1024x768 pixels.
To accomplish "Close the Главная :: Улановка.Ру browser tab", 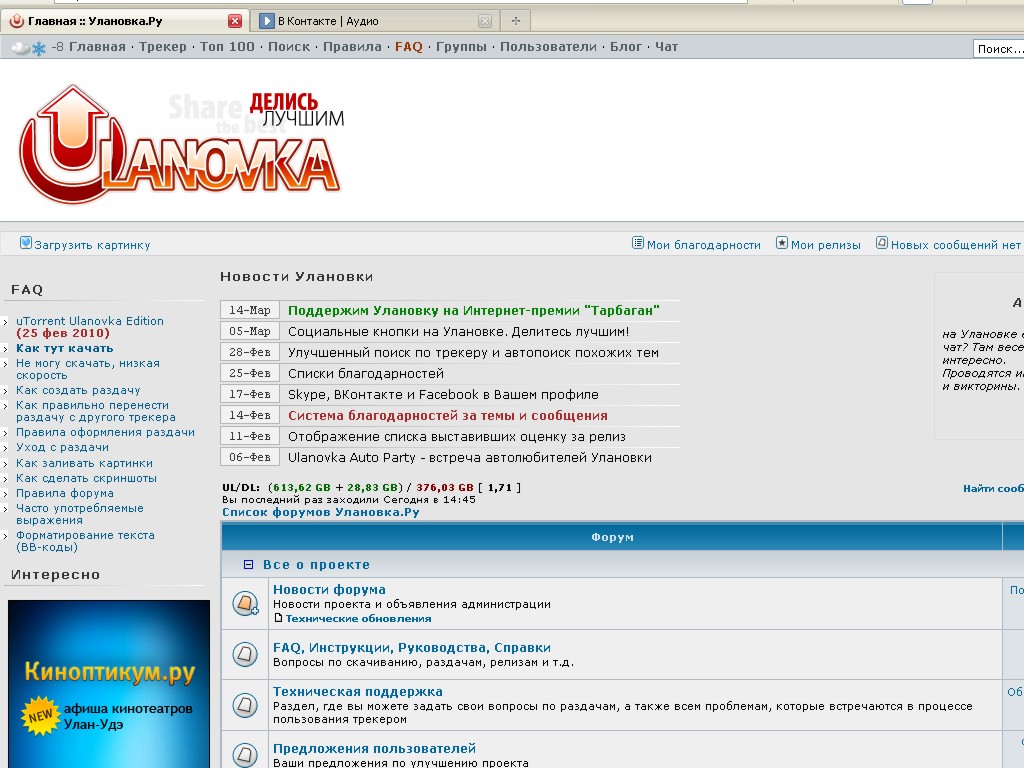I will pyautogui.click(x=235, y=21).
